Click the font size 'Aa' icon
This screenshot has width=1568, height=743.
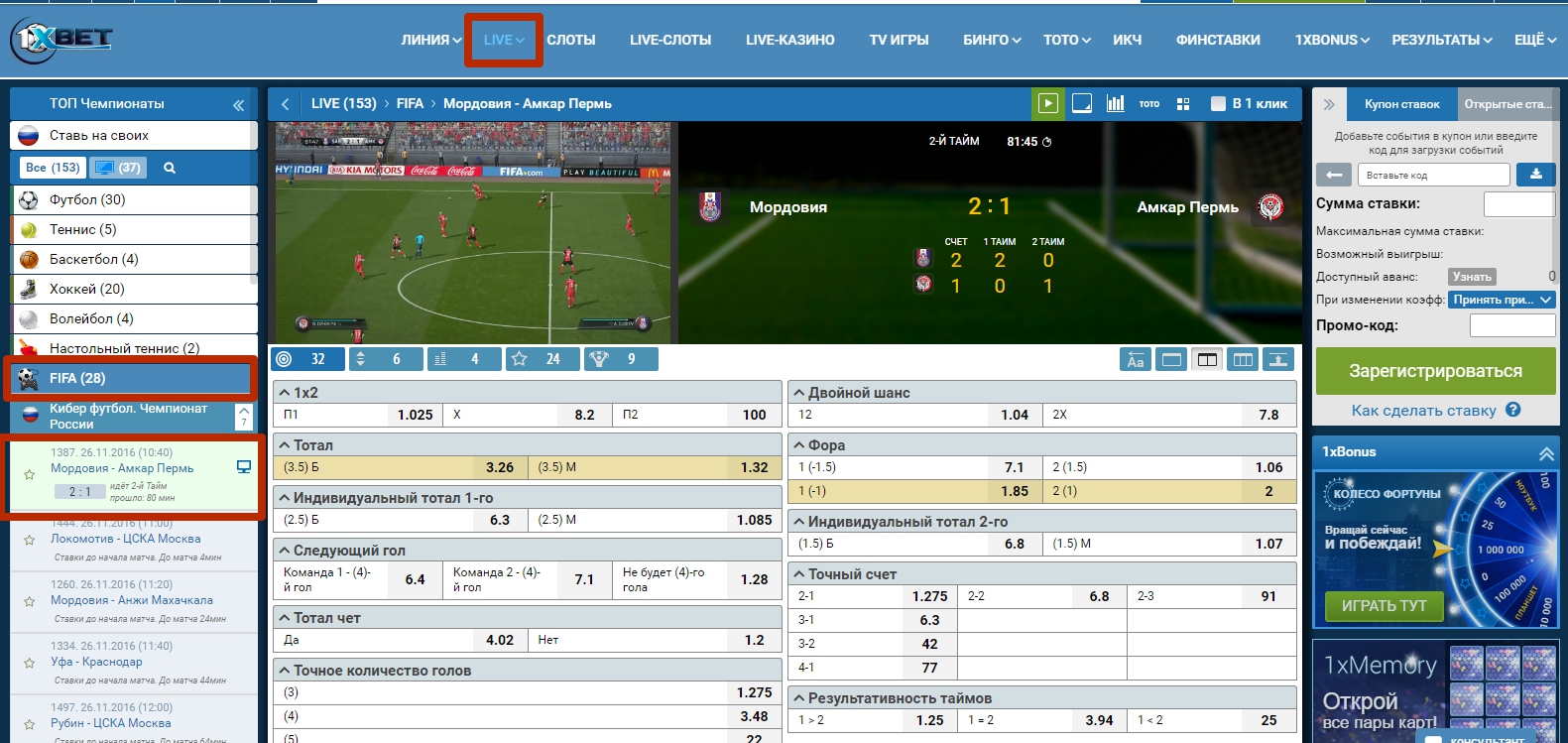[1136, 359]
